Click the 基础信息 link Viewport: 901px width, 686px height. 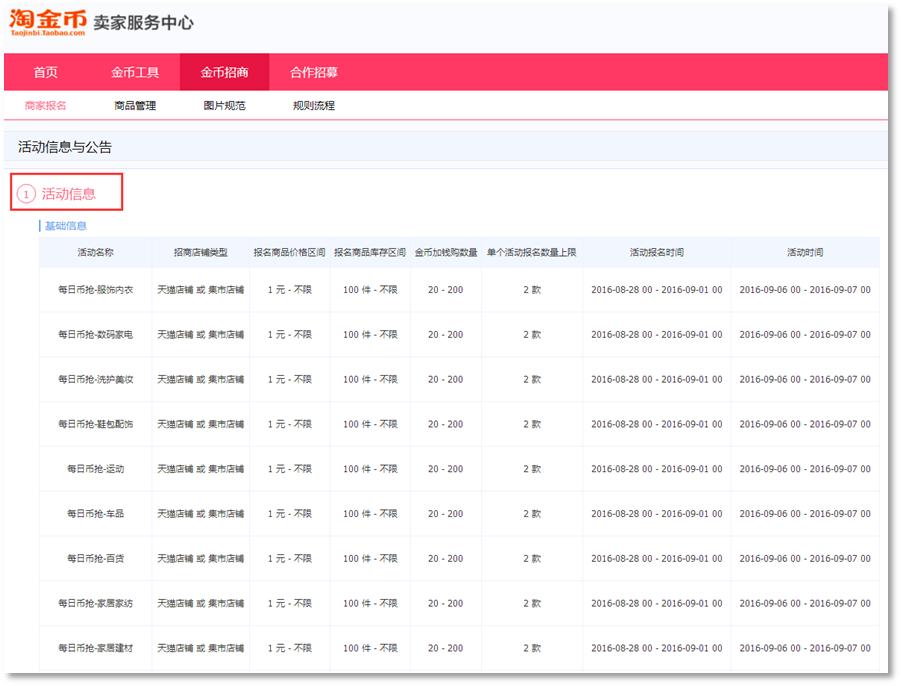tap(65, 226)
